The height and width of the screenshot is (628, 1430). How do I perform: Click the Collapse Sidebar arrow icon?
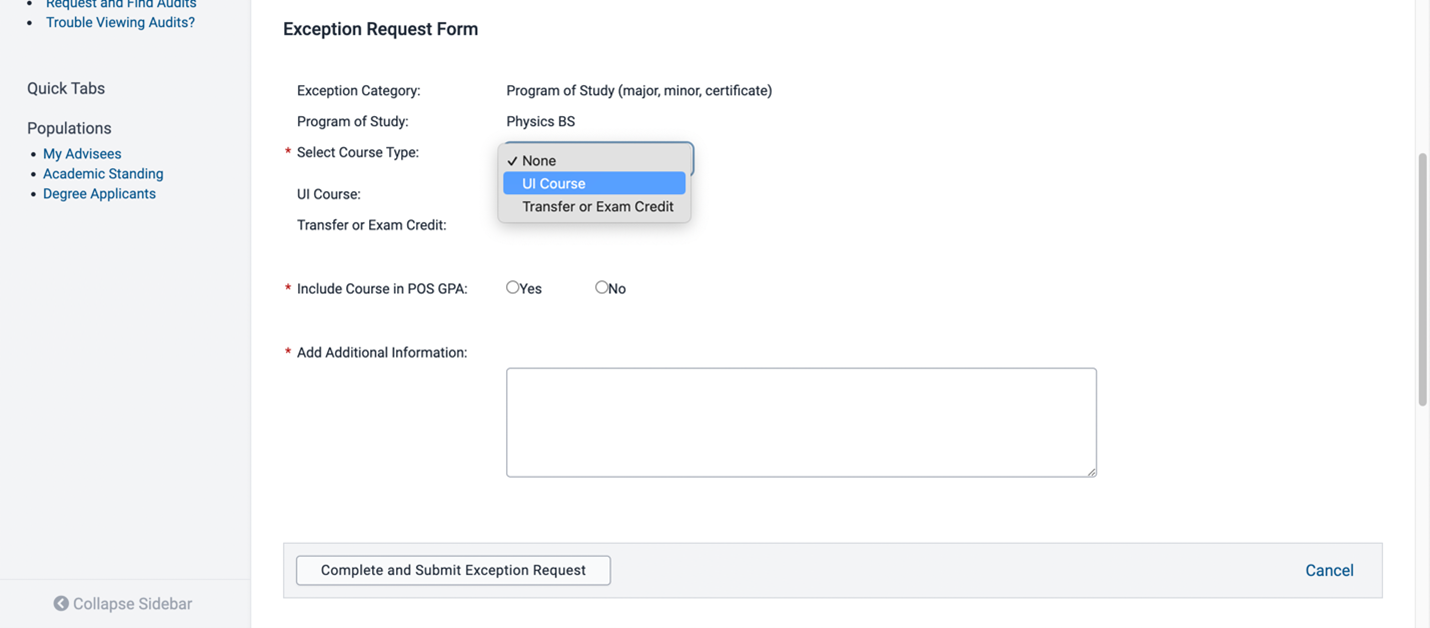[61, 603]
